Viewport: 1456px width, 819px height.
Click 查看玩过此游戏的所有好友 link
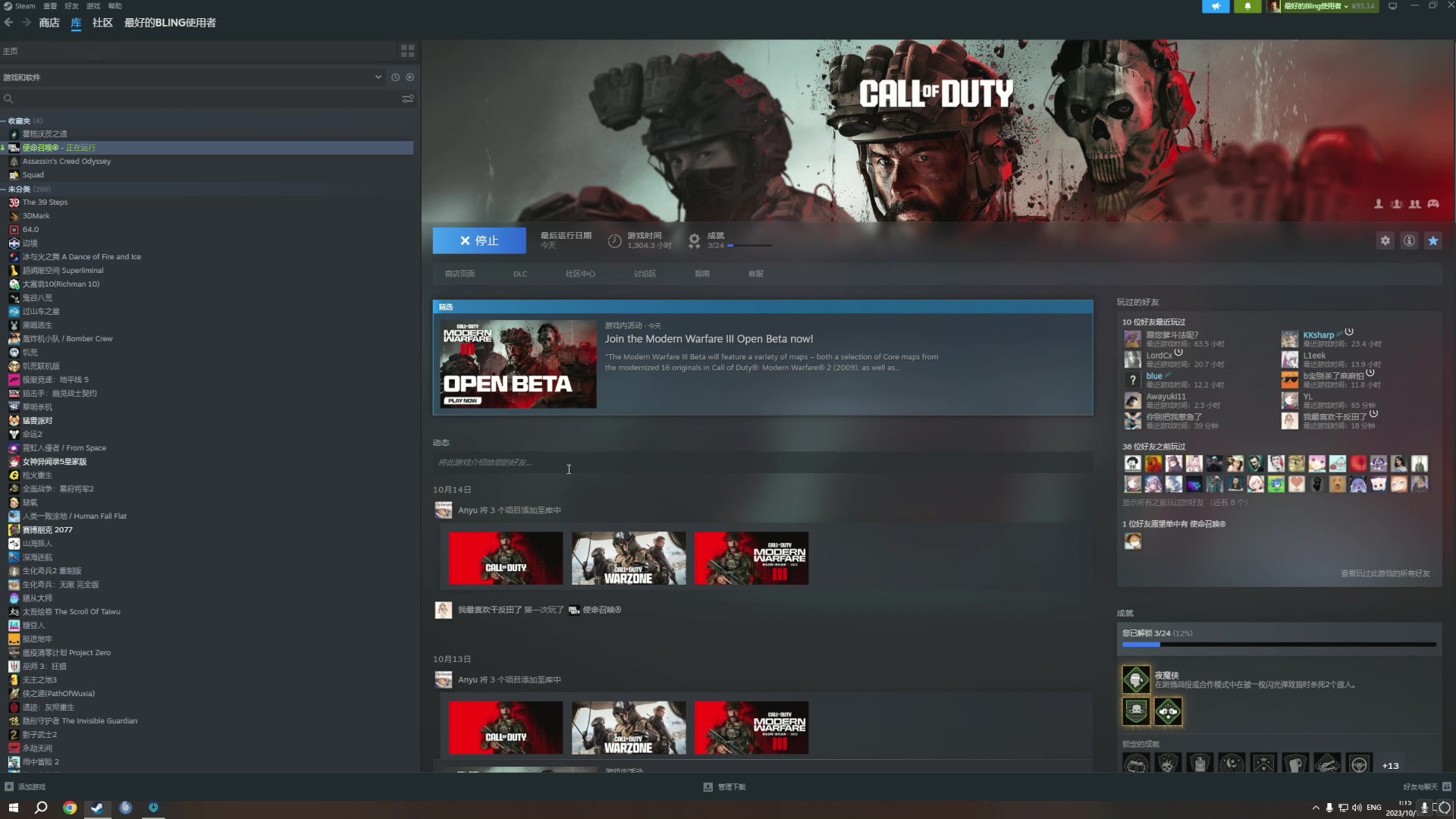point(1385,573)
